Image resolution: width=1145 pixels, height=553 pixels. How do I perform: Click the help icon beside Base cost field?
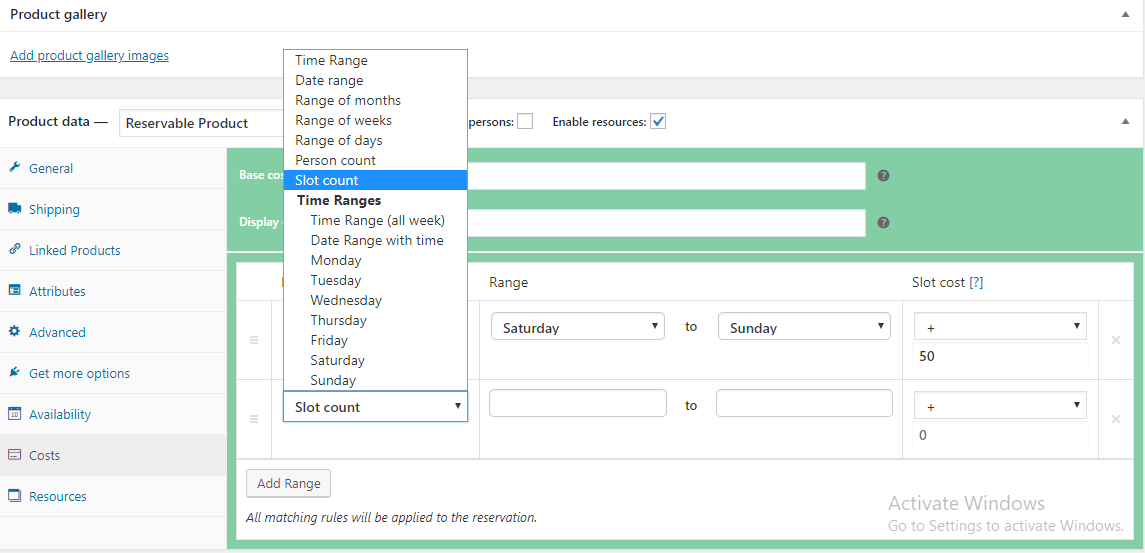coord(883,176)
